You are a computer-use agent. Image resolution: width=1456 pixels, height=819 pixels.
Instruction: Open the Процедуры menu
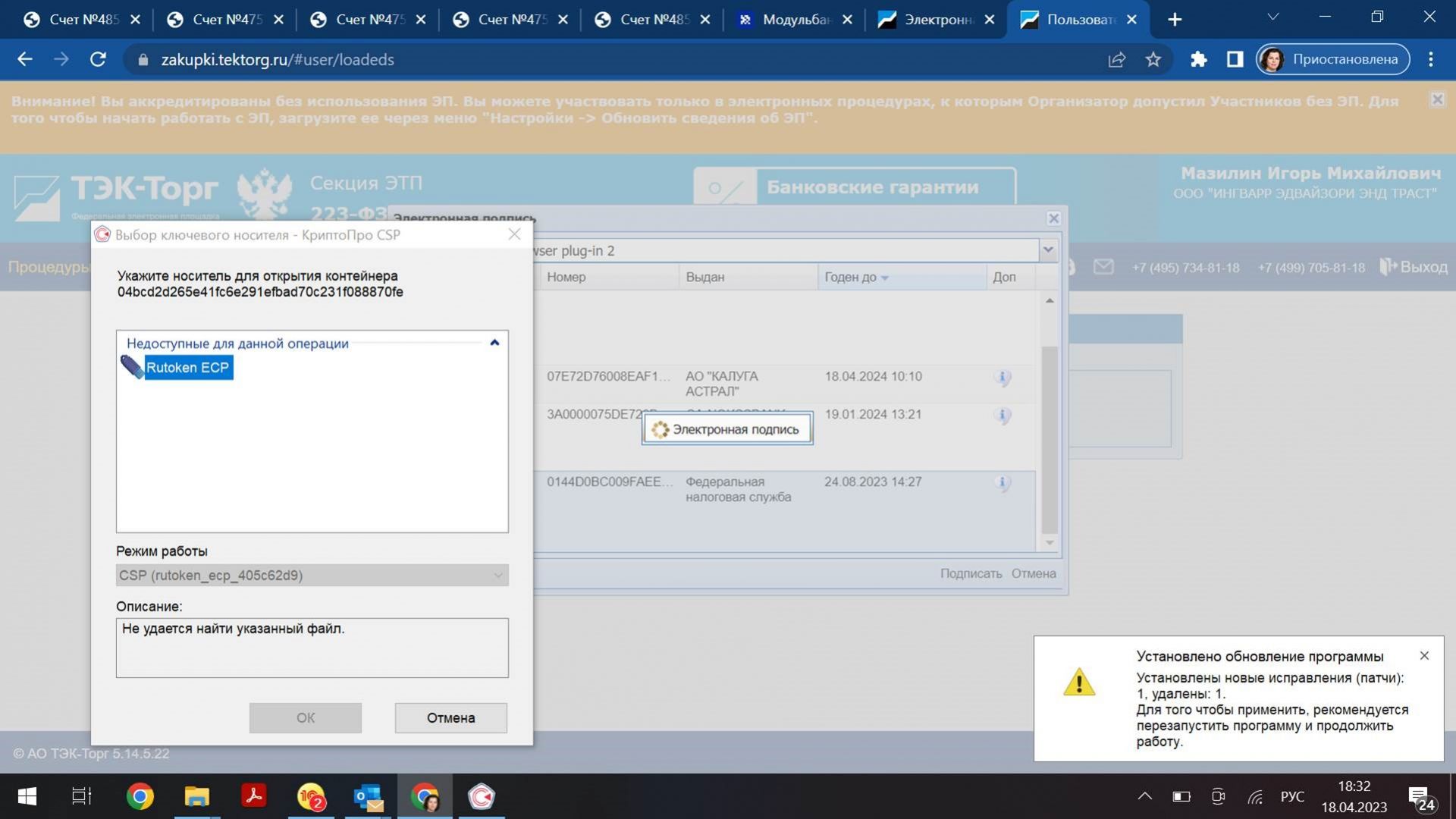[x=48, y=267]
